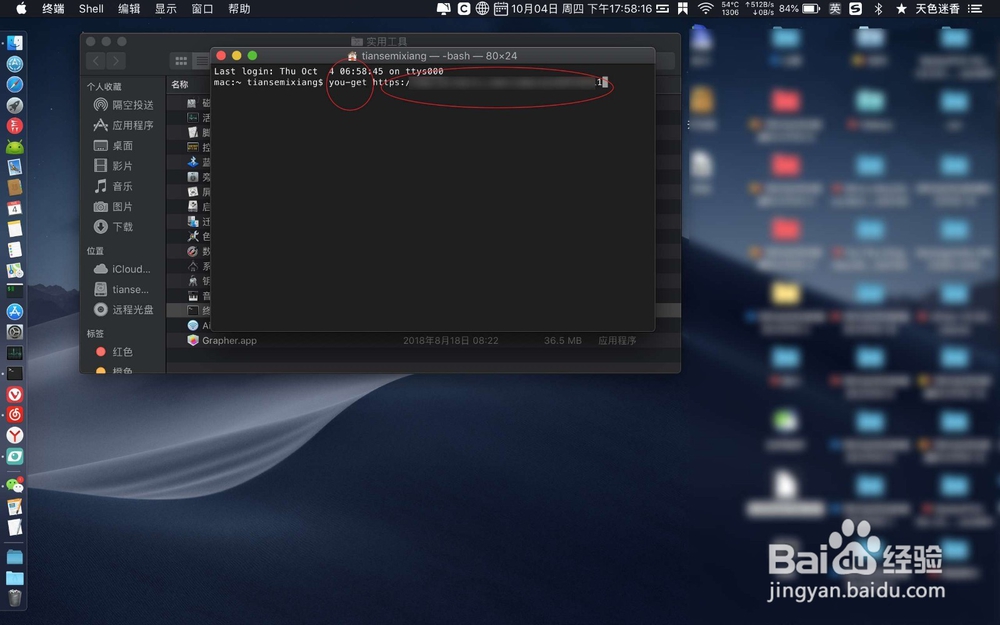Viewport: 1000px width, 625px height.
Task: Open battery status showing 84%
Action: (x=799, y=8)
